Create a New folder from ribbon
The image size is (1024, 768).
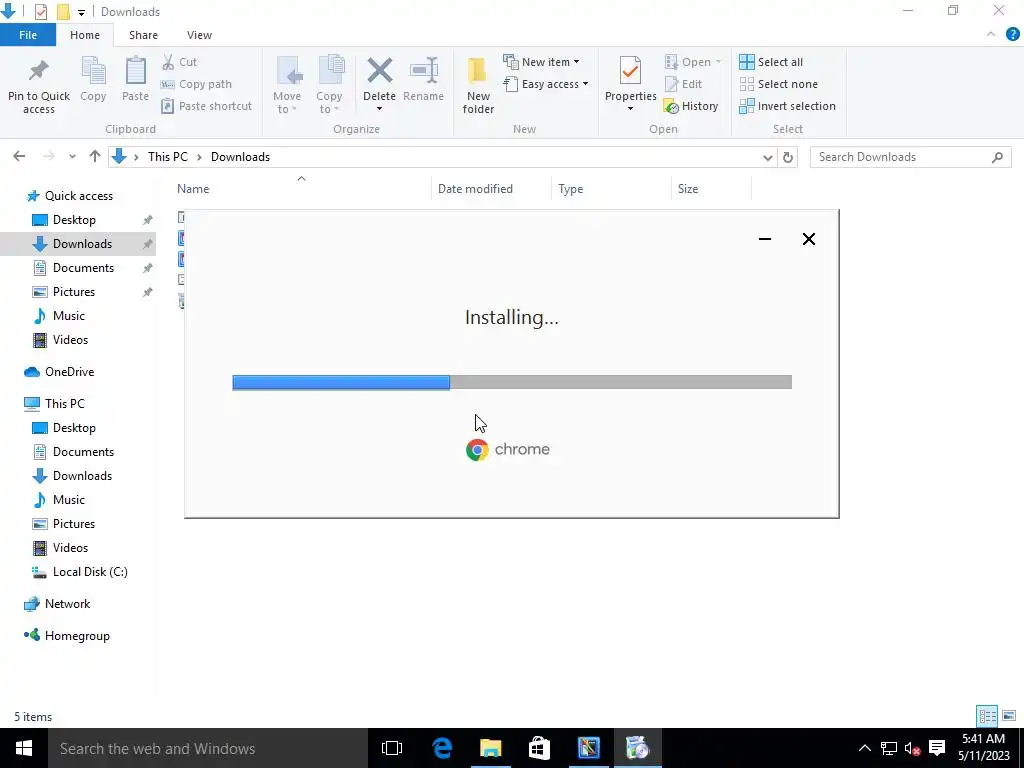tap(478, 86)
